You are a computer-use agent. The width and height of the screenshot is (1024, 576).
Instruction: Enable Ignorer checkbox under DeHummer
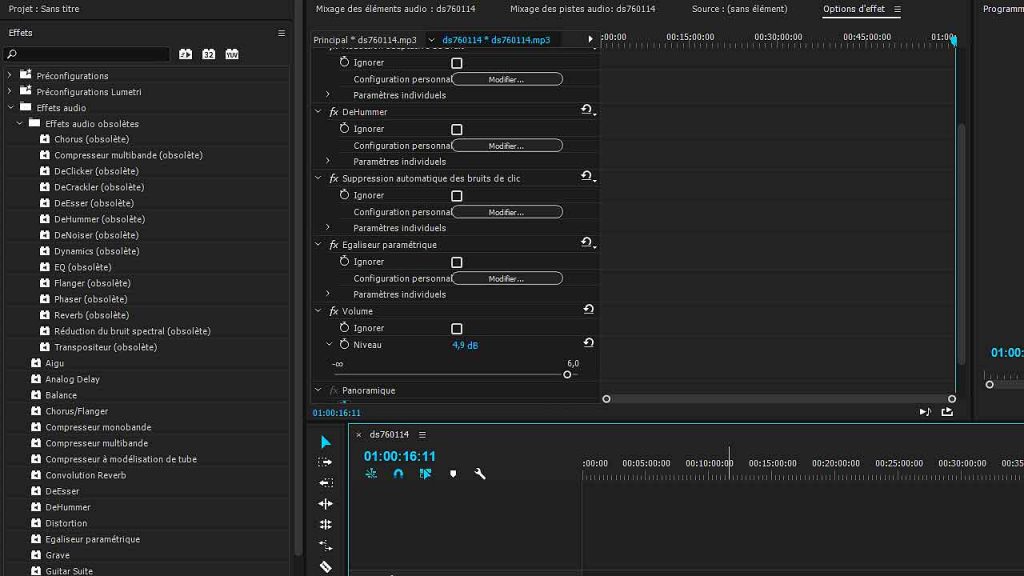coord(457,129)
